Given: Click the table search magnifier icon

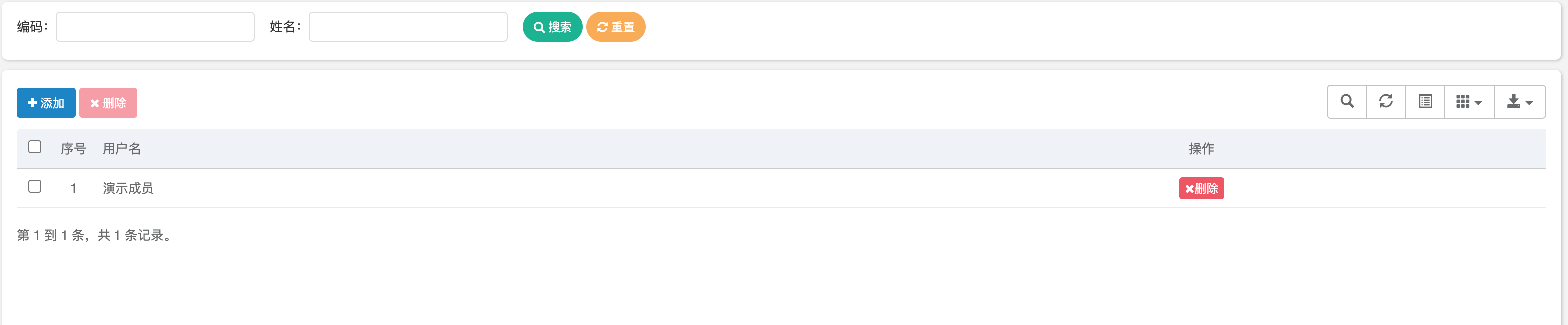Looking at the screenshot, I should (1346, 101).
